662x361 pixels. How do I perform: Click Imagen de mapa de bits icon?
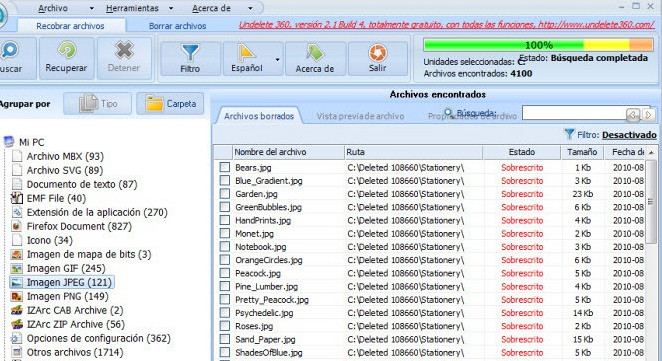[x=17, y=254]
